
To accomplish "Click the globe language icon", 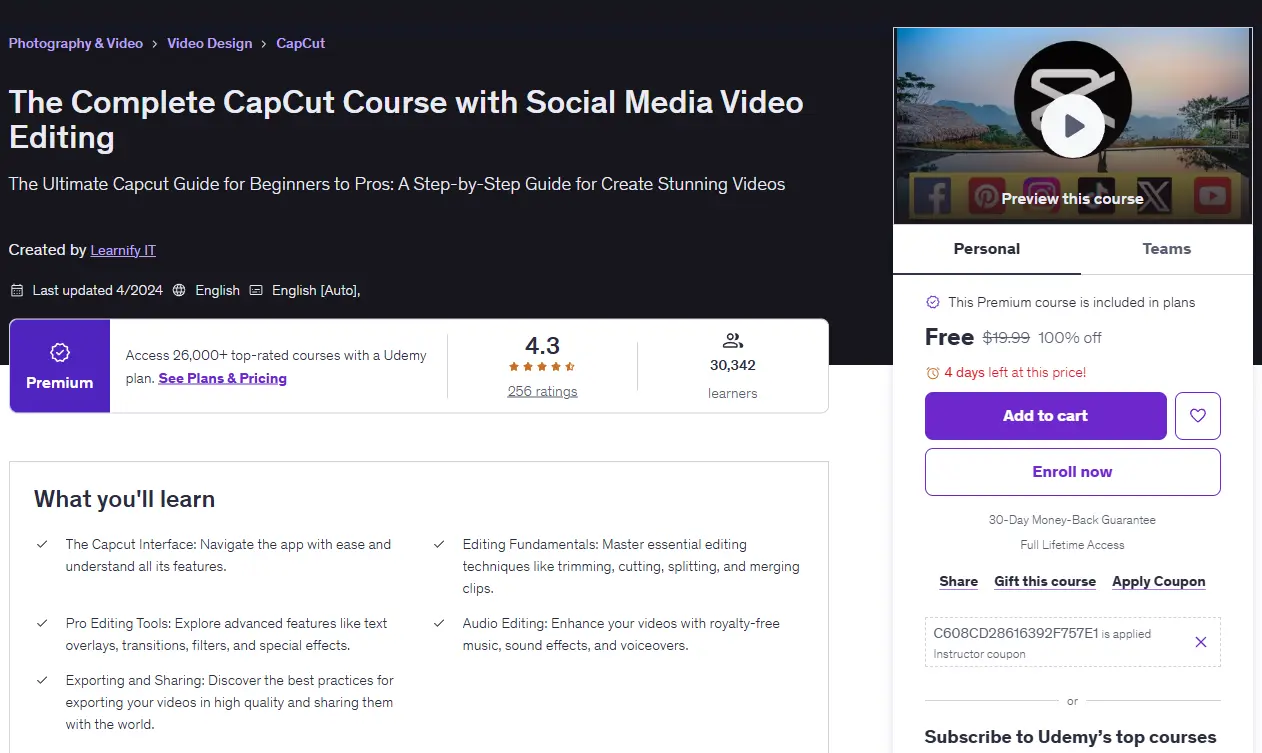I will point(179,290).
